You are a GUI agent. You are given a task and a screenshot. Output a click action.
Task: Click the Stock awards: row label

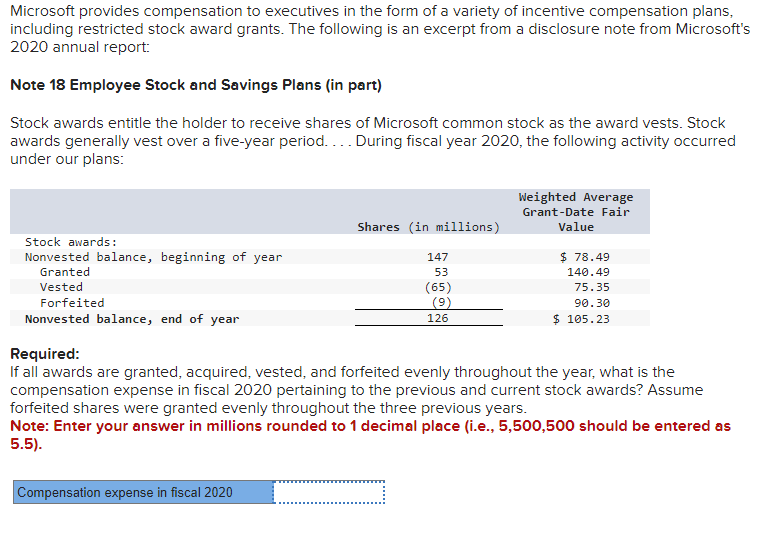click(71, 242)
